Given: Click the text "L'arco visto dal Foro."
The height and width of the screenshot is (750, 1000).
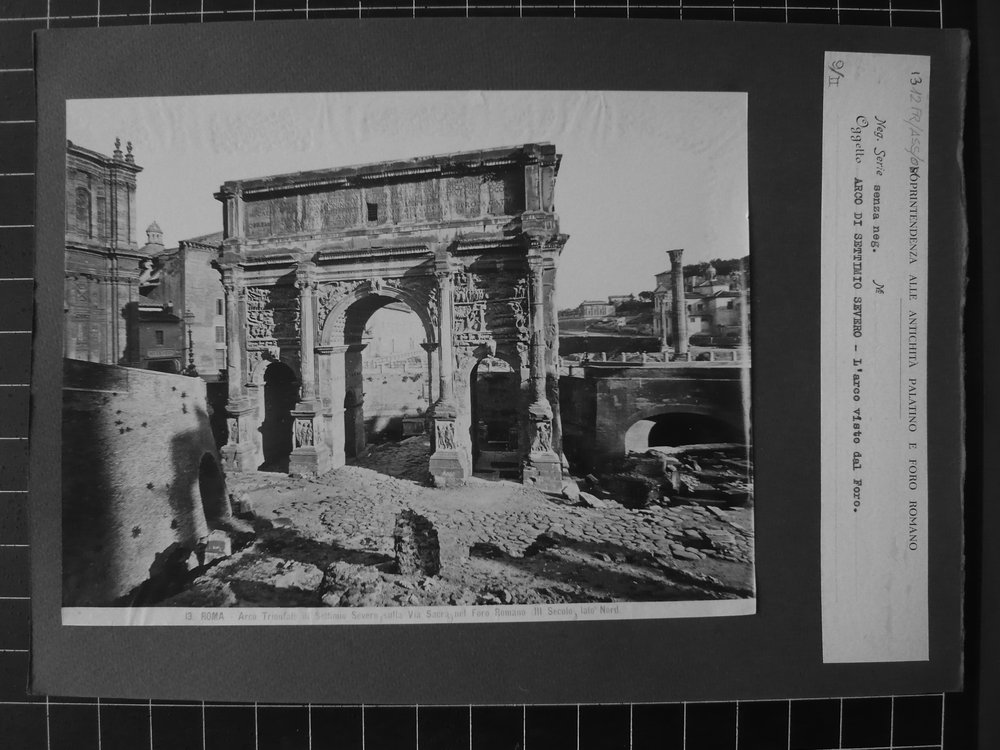Looking at the screenshot, I should (858, 434).
